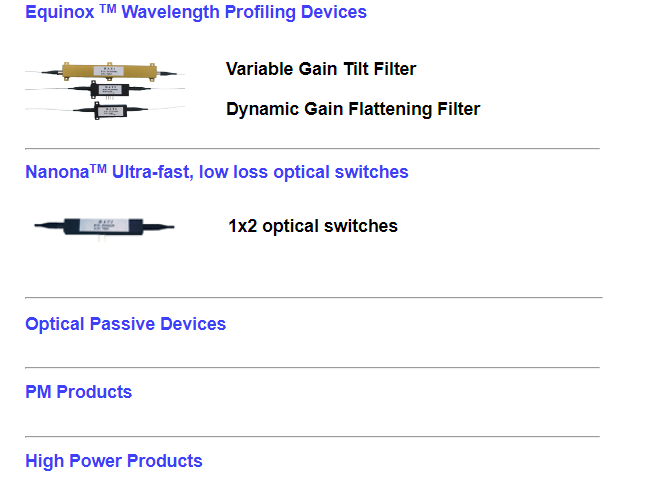This screenshot has width=664, height=497.
Task: Open the 1x2 optical switches product
Action: click(x=312, y=226)
